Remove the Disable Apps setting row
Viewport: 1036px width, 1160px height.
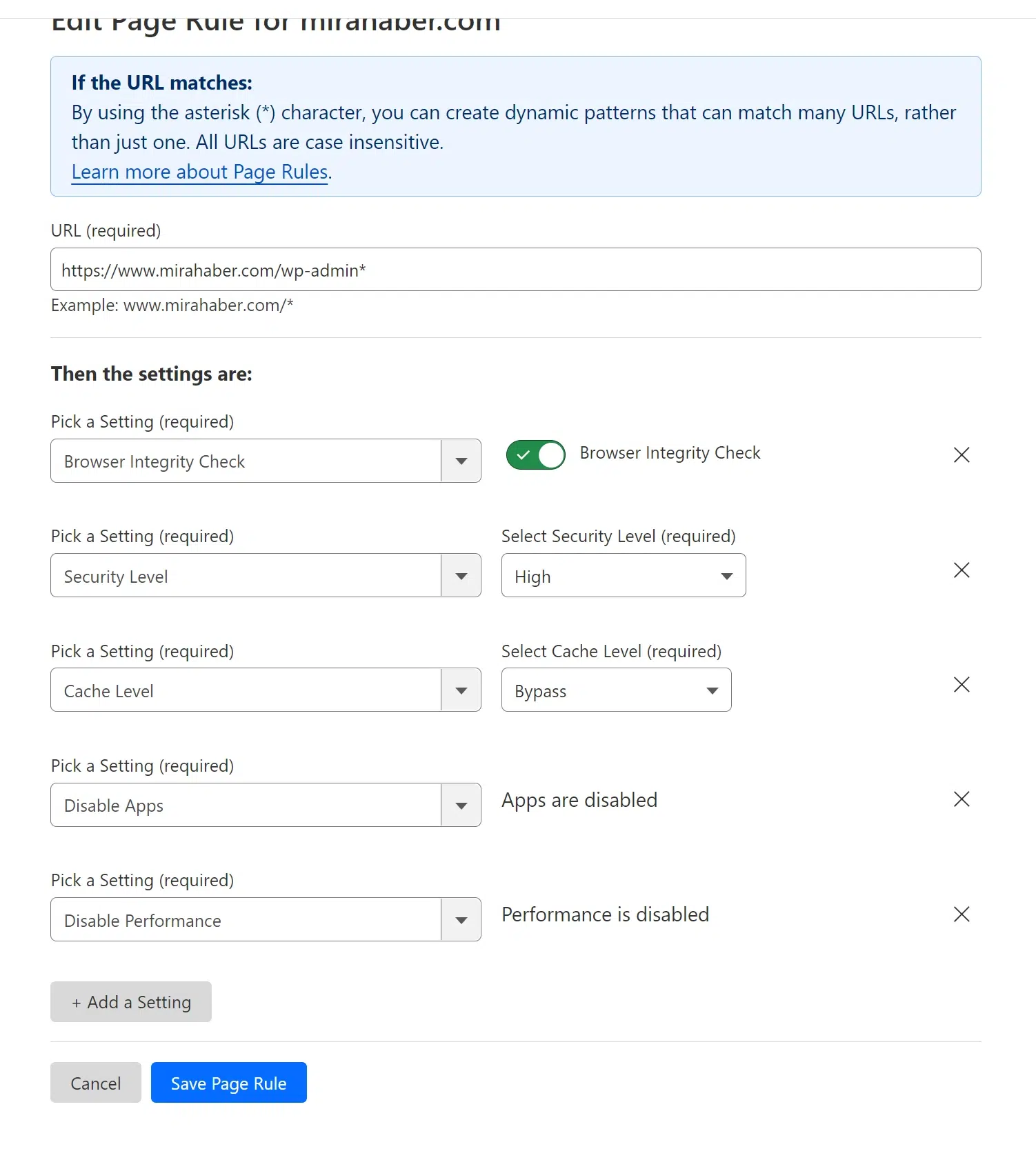(962, 799)
